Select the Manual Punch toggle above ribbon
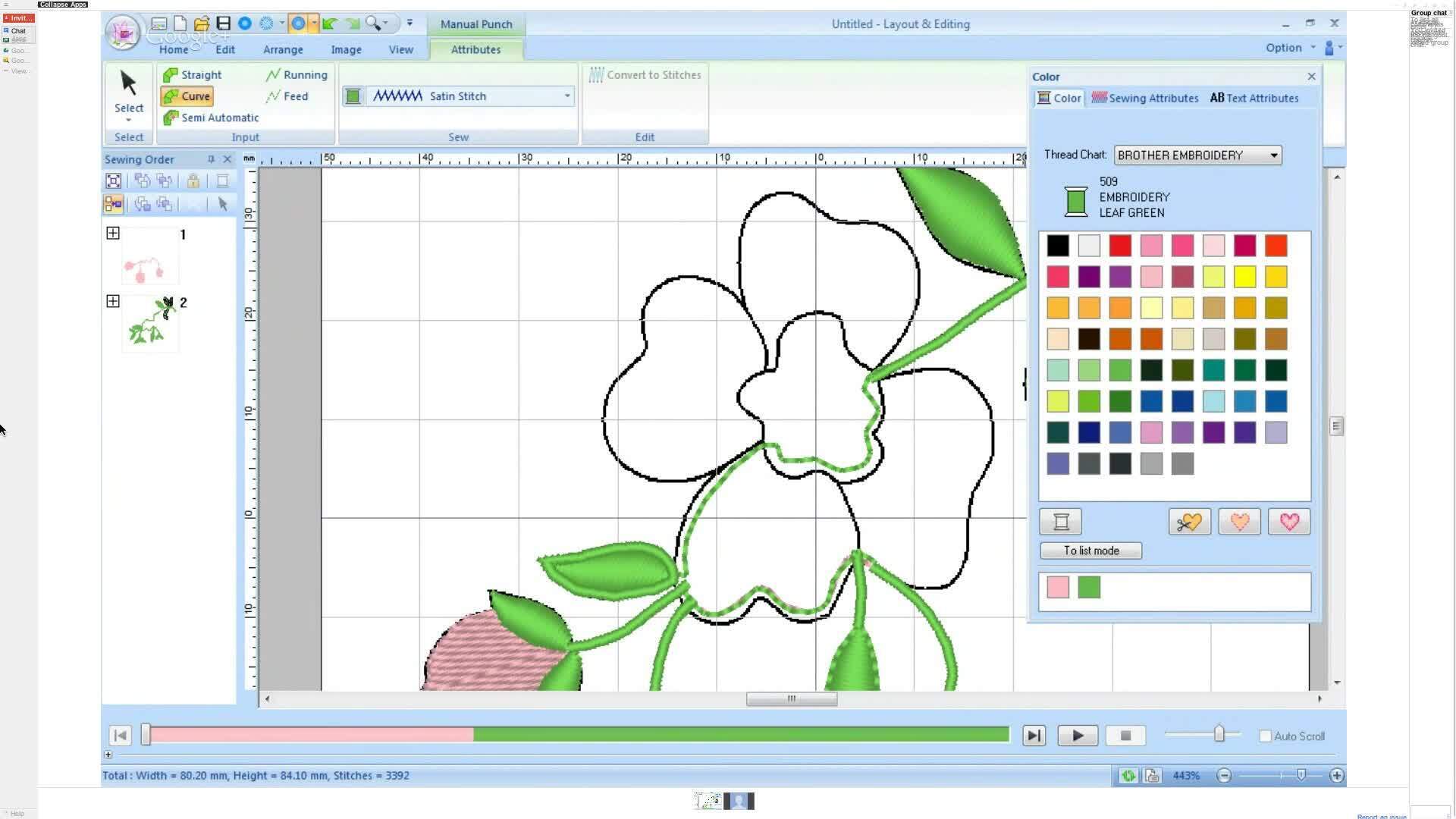This screenshot has height=819, width=1456. (475, 24)
